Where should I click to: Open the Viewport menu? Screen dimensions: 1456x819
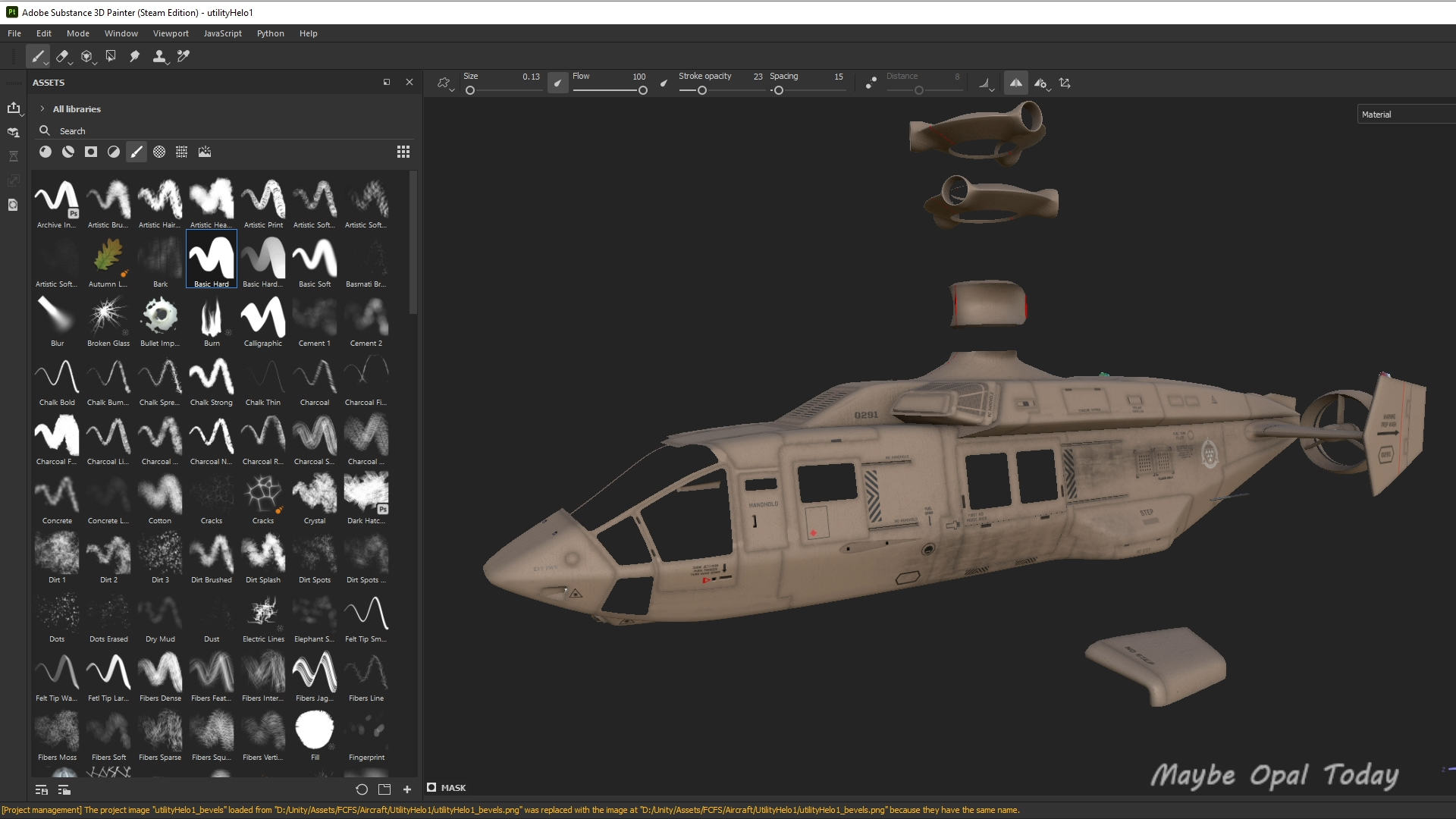[x=171, y=33]
